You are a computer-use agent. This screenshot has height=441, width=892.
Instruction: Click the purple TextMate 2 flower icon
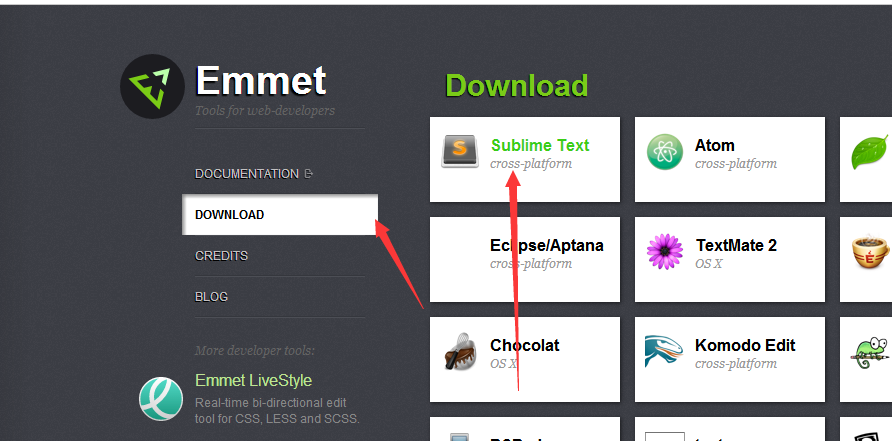664,252
